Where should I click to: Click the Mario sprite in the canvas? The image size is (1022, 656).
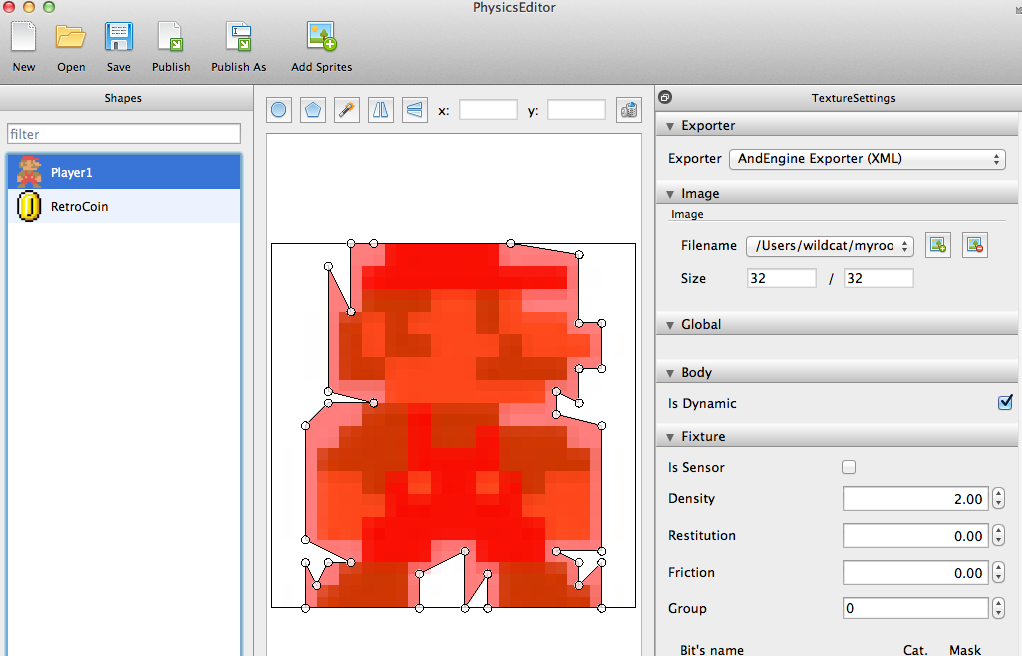[454, 426]
